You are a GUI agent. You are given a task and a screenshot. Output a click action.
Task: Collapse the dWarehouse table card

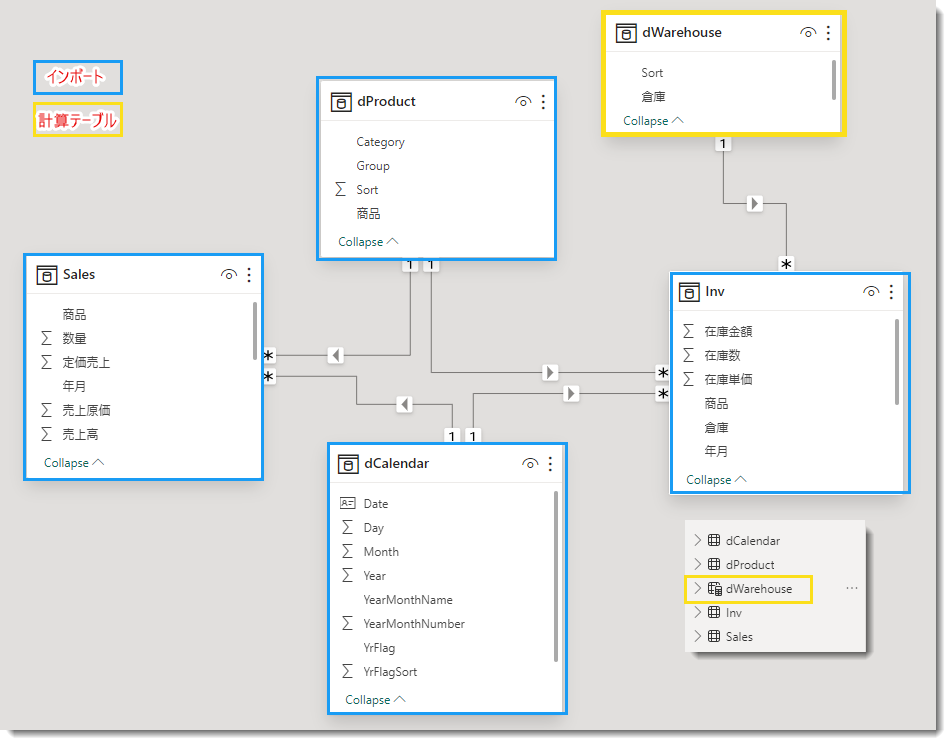[653, 121]
